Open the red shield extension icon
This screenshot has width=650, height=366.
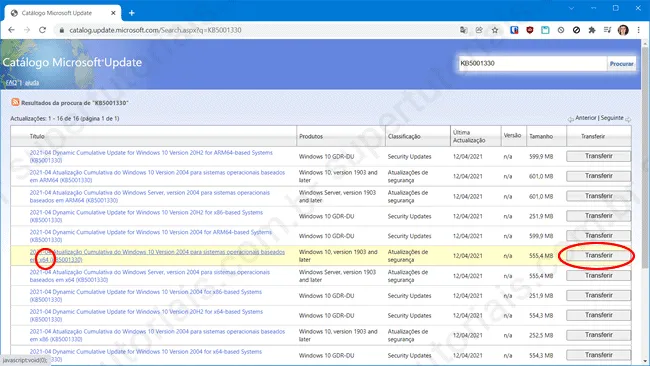[x=530, y=30]
